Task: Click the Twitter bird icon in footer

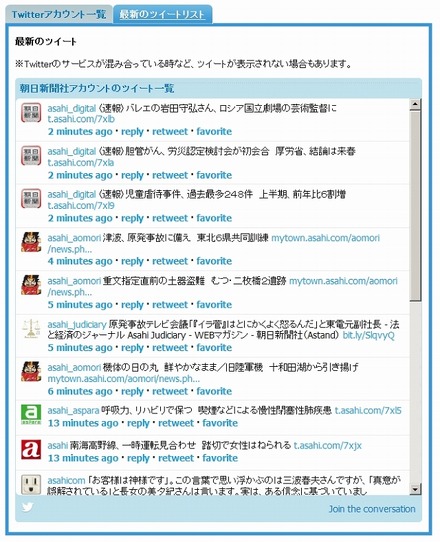Action: 28,507
